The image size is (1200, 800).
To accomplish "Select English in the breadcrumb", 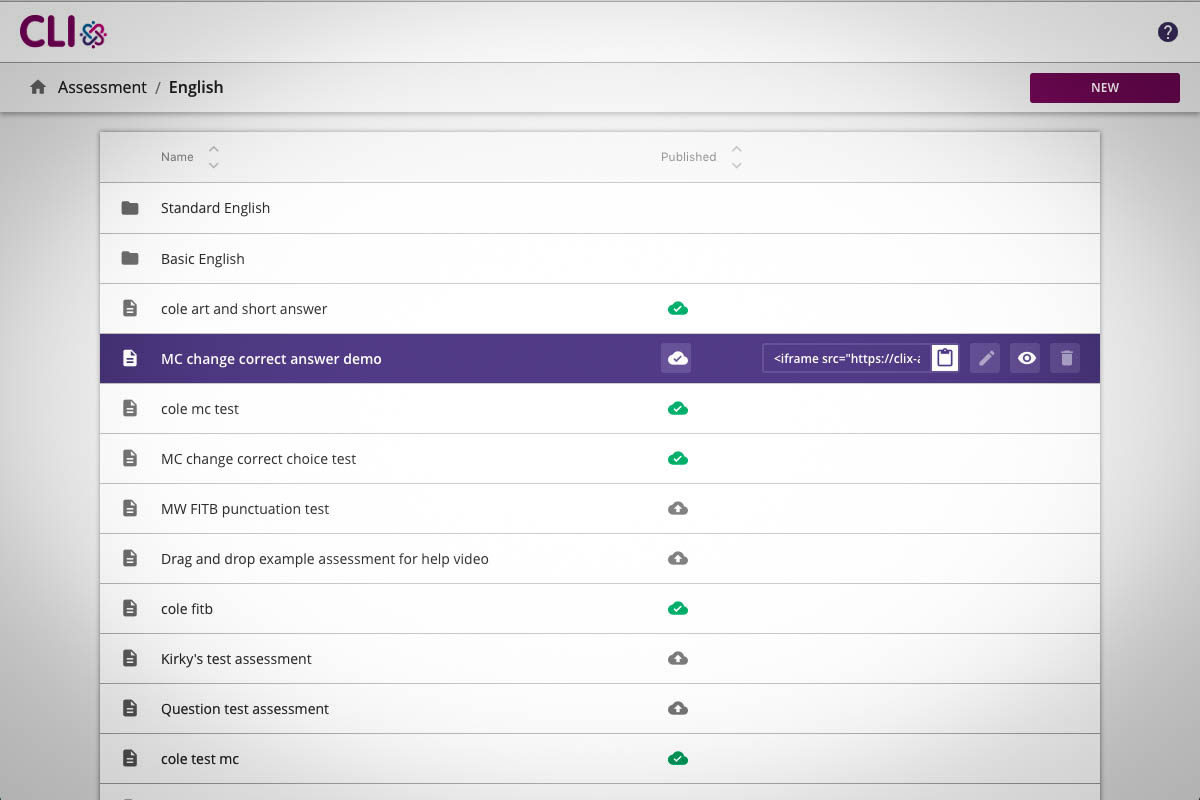I will [x=196, y=87].
